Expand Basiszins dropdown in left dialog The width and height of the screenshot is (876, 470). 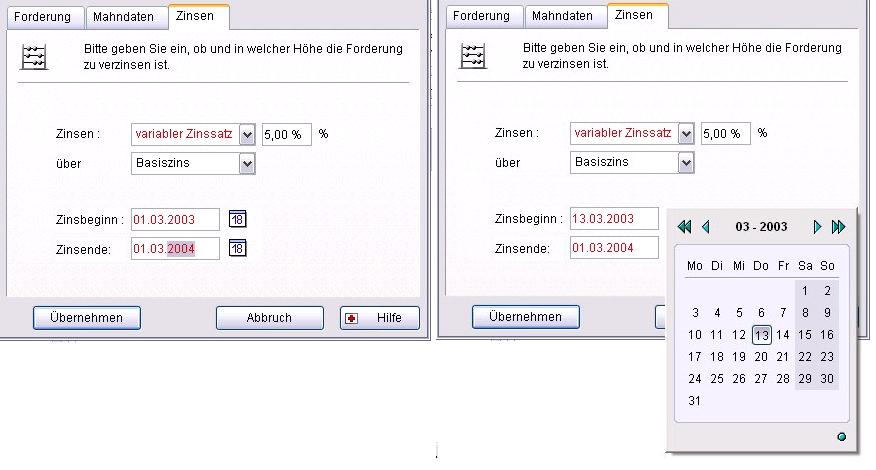247,163
